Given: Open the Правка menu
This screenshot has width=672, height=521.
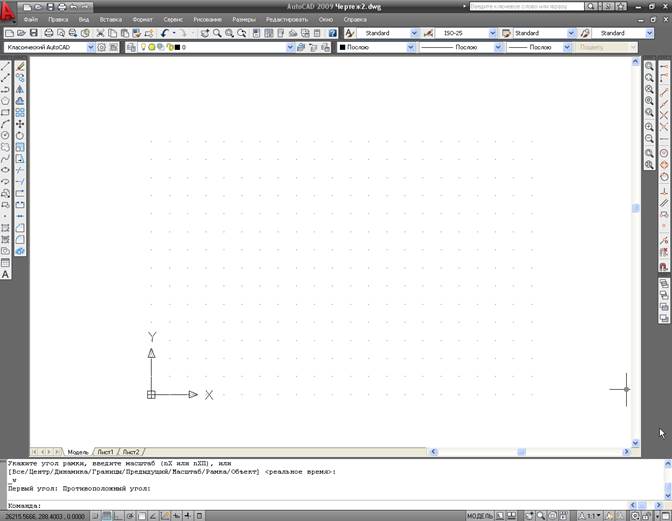Looking at the screenshot, I should (58, 20).
